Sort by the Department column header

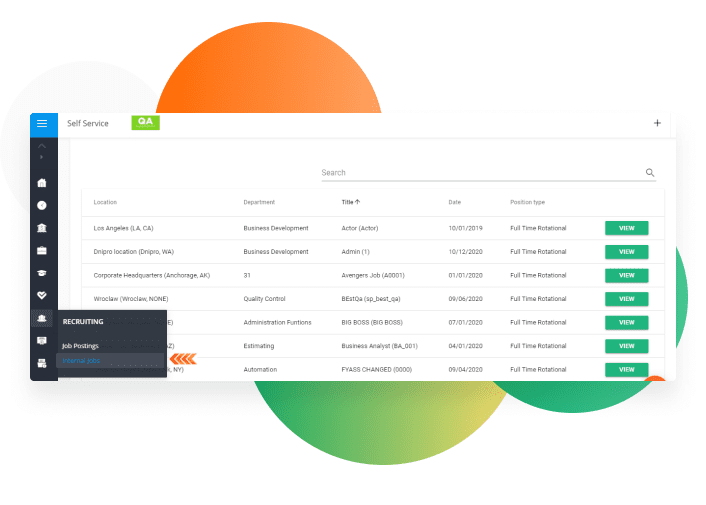pyautogui.click(x=259, y=202)
